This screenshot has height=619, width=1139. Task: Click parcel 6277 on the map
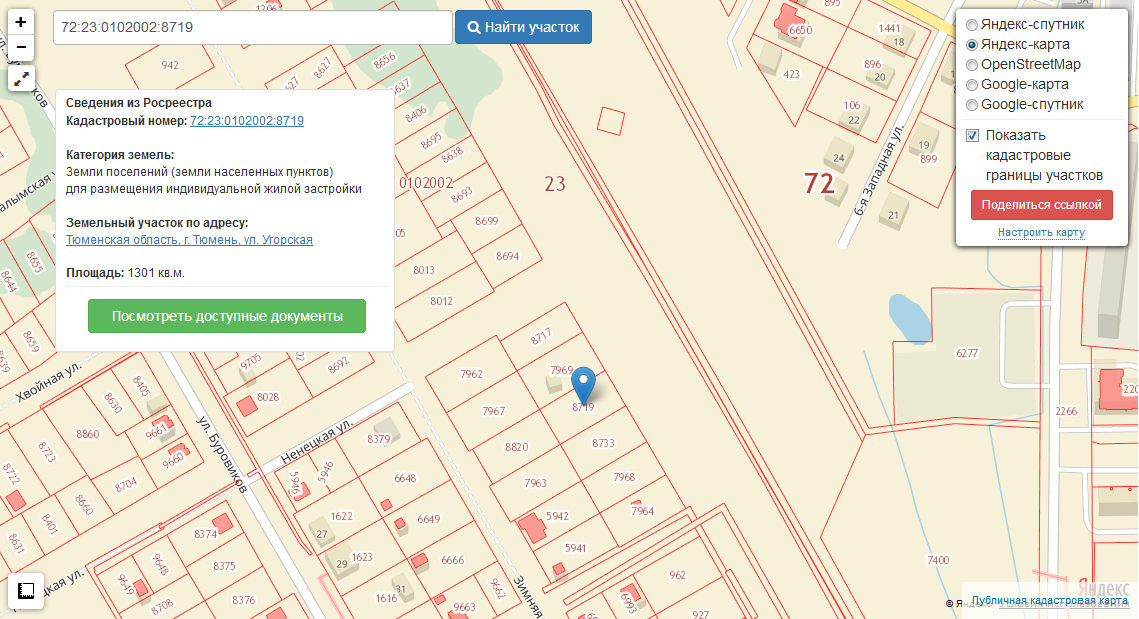[x=967, y=353]
